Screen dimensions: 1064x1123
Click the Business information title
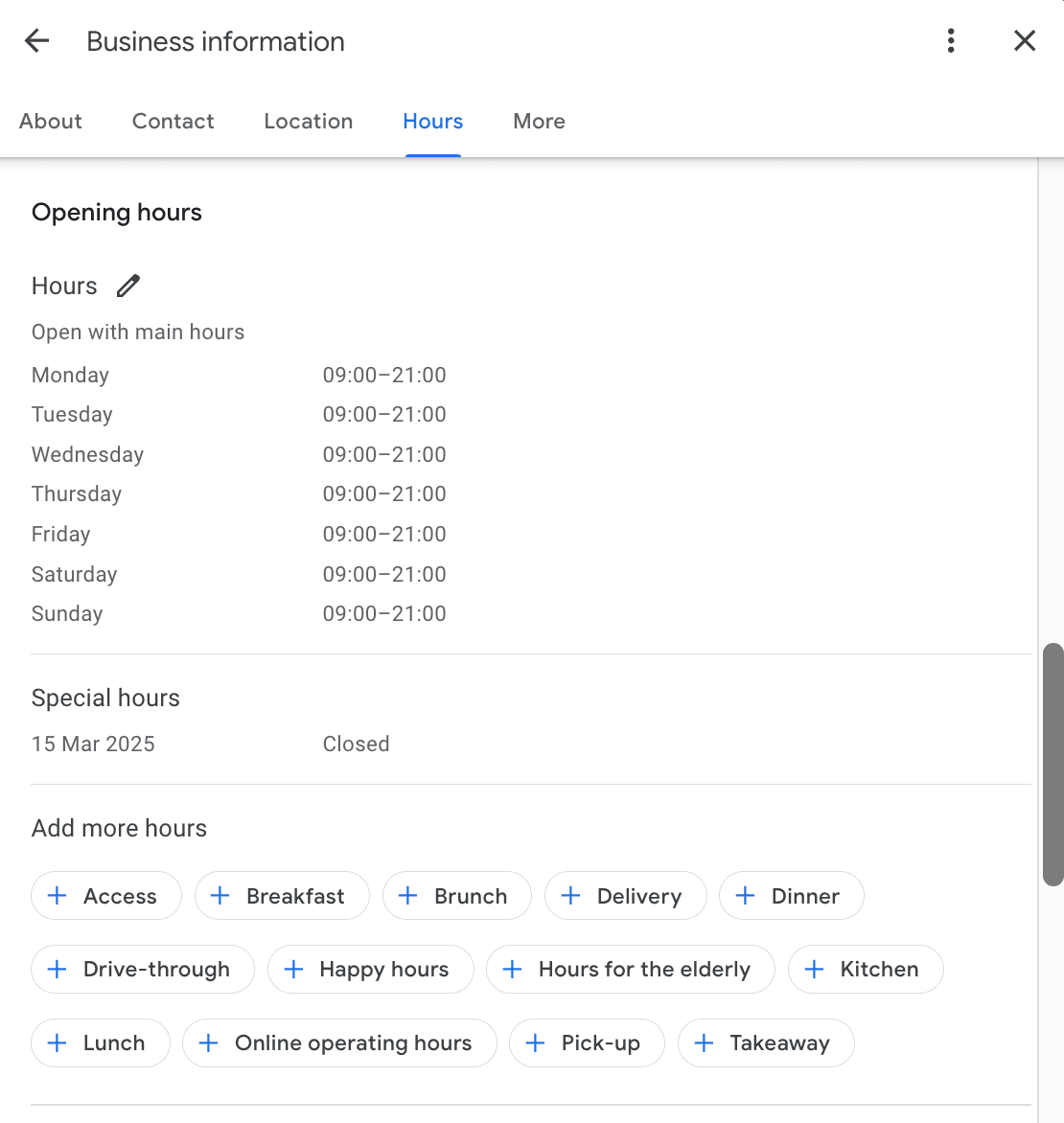click(216, 41)
